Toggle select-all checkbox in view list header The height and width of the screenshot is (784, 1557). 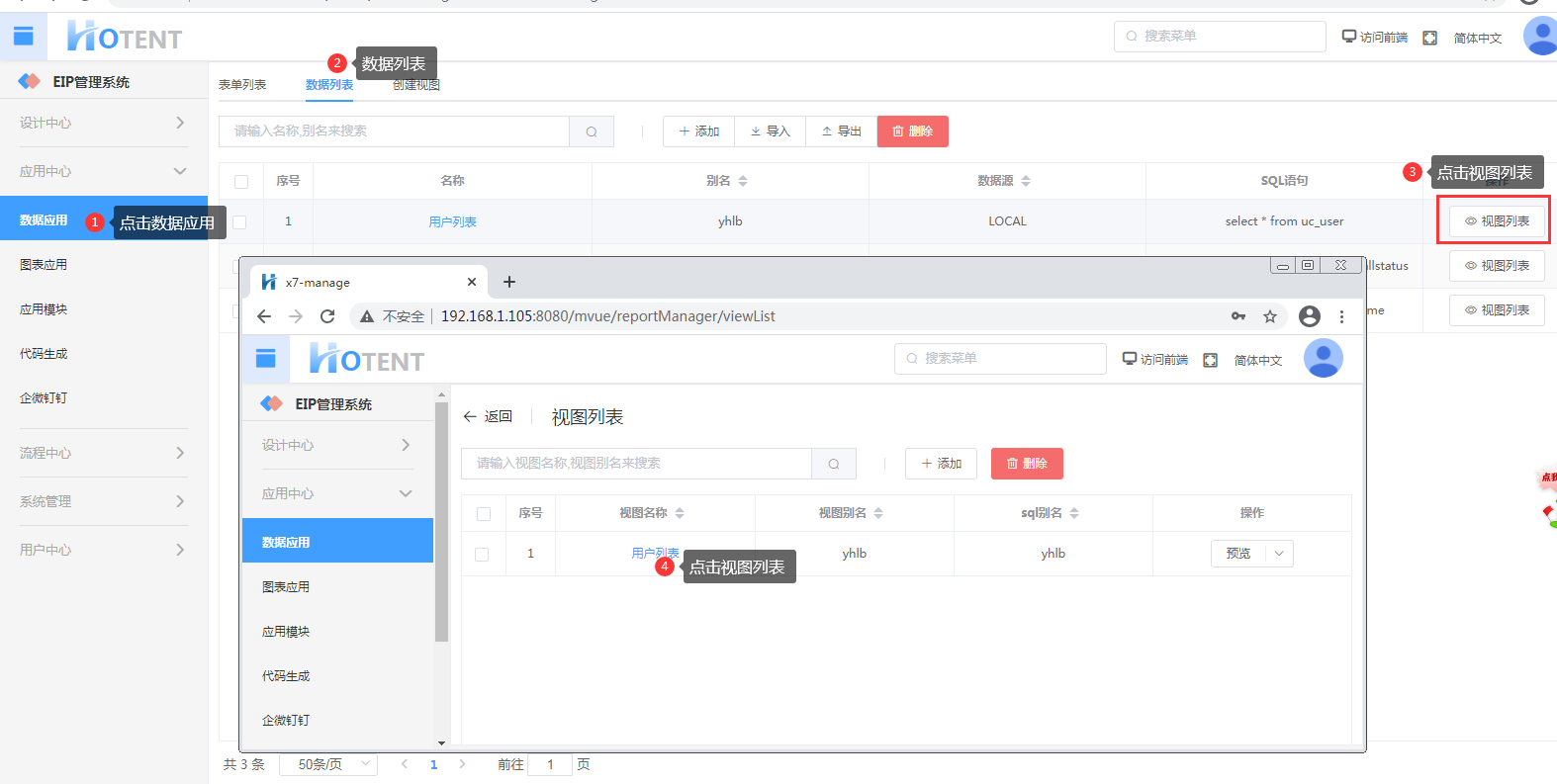tap(484, 514)
